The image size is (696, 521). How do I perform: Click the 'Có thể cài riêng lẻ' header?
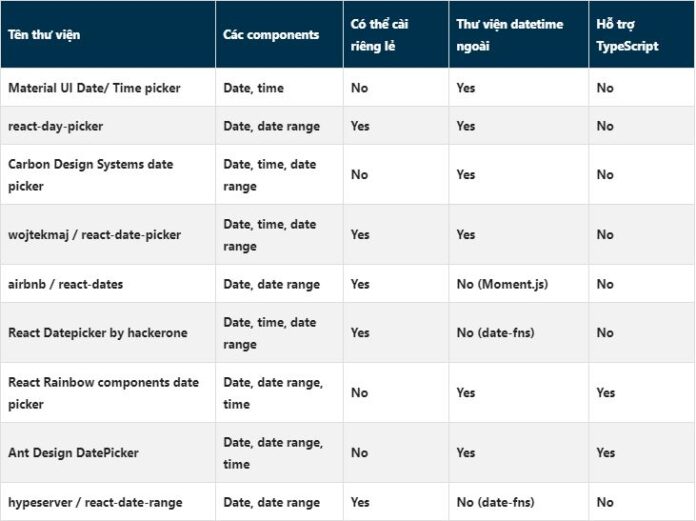tap(380, 35)
